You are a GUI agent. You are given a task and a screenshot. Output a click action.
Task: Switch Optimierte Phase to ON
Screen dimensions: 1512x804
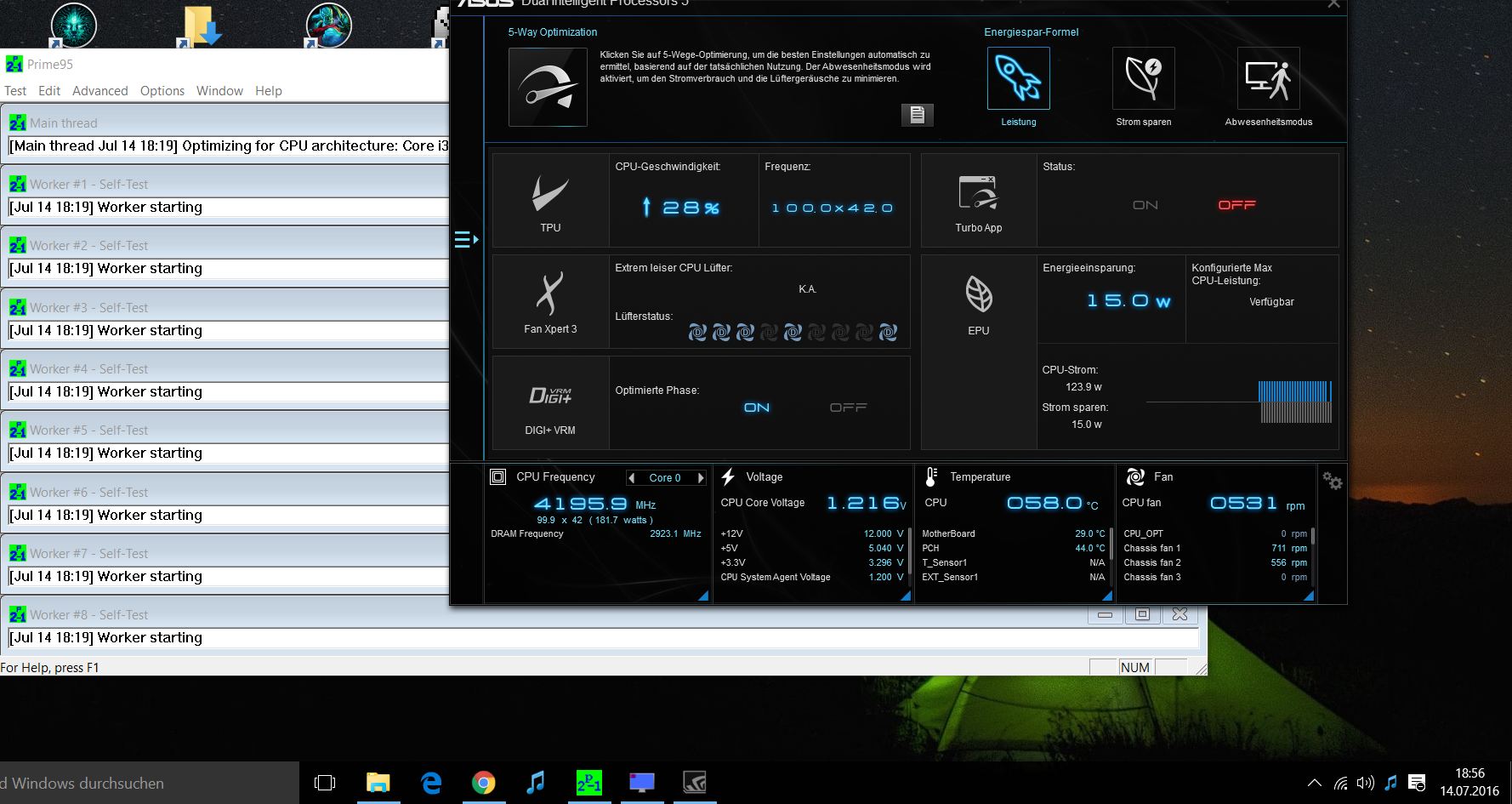pos(757,408)
